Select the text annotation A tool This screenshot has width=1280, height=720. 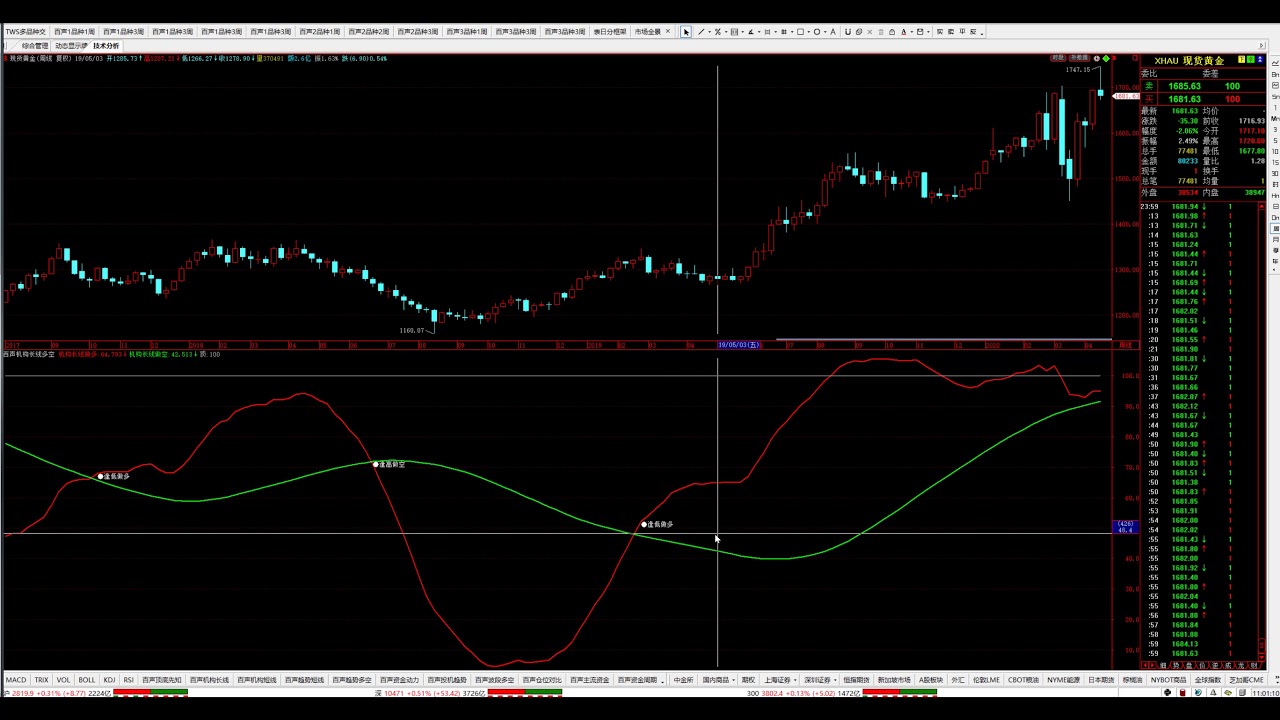(x=833, y=32)
